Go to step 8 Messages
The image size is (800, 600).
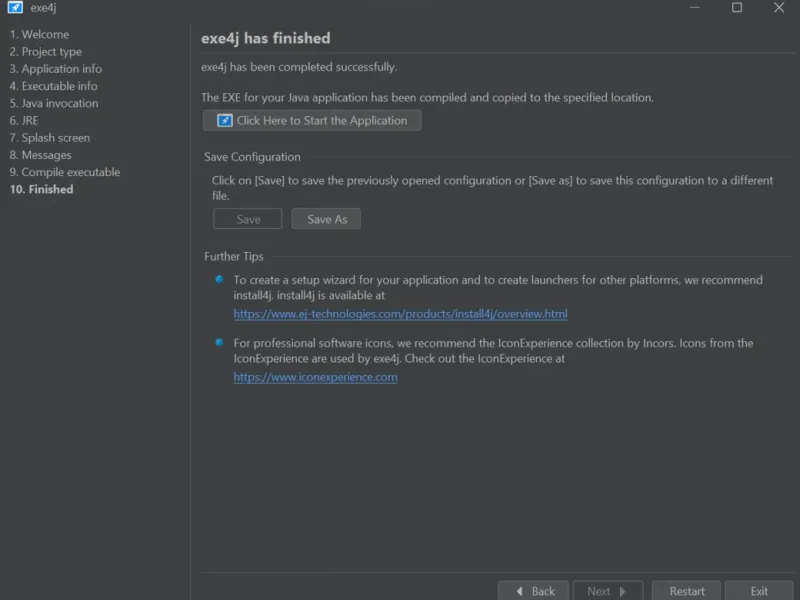pyautogui.click(x=40, y=155)
